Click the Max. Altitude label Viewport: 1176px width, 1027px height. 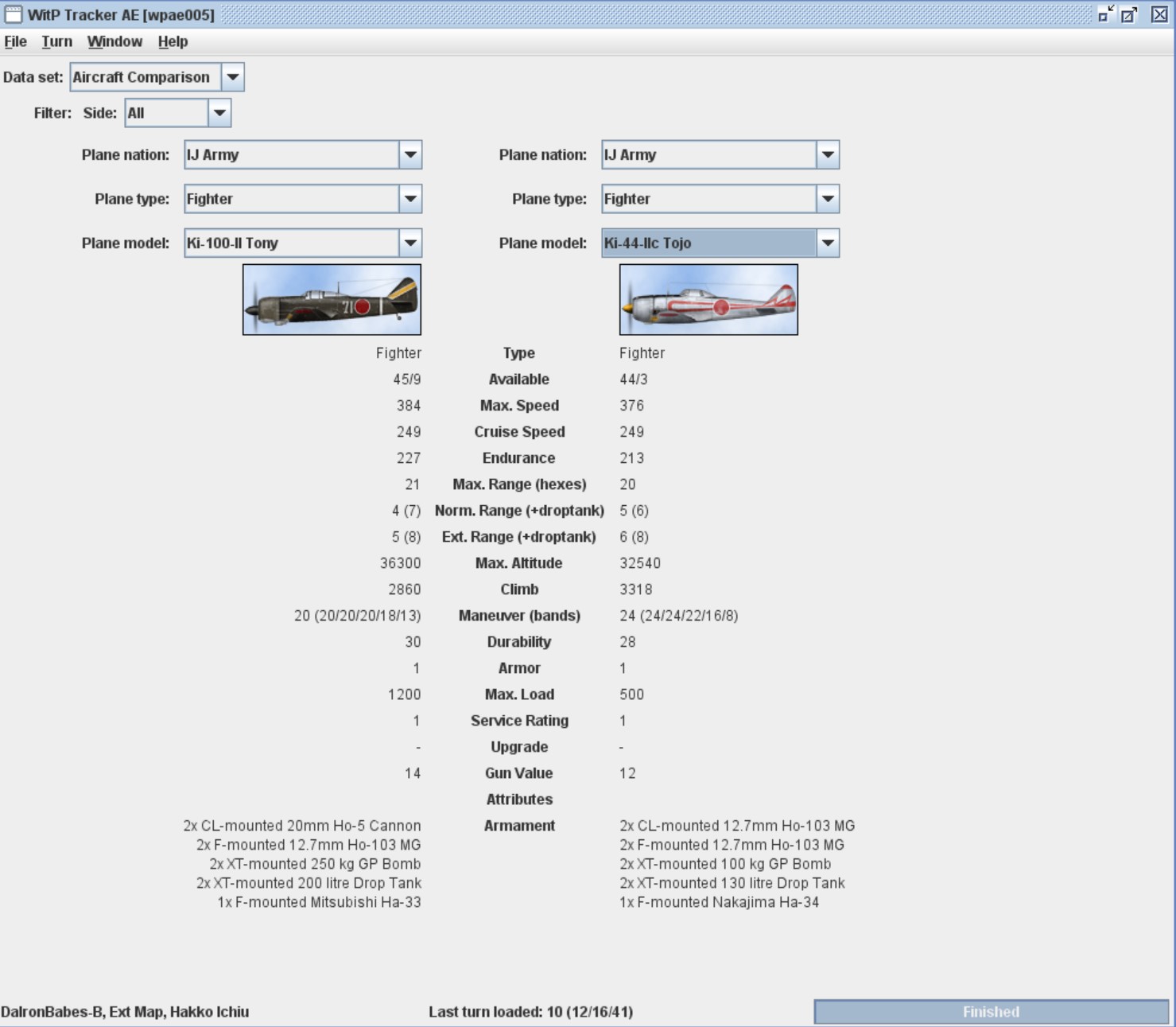click(x=519, y=563)
